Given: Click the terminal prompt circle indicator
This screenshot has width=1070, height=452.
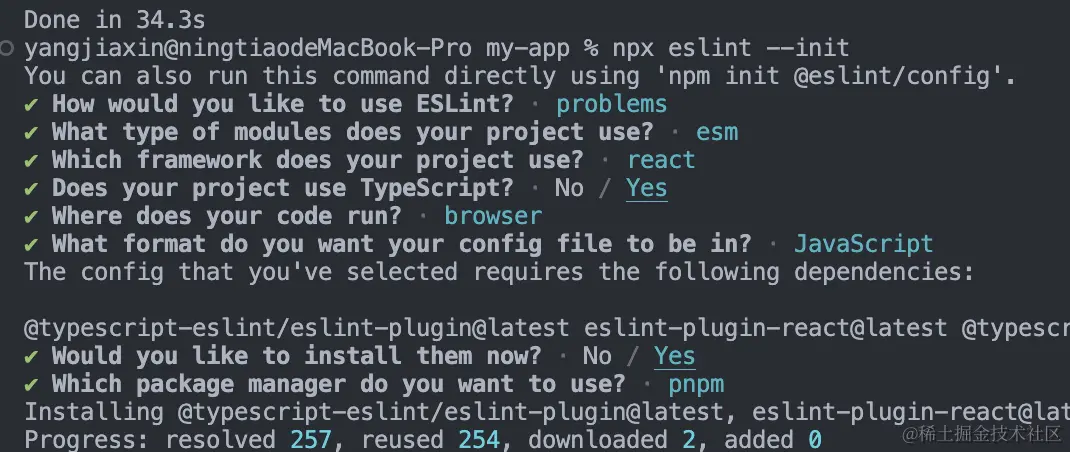Looking at the screenshot, I should click(x=7, y=48).
